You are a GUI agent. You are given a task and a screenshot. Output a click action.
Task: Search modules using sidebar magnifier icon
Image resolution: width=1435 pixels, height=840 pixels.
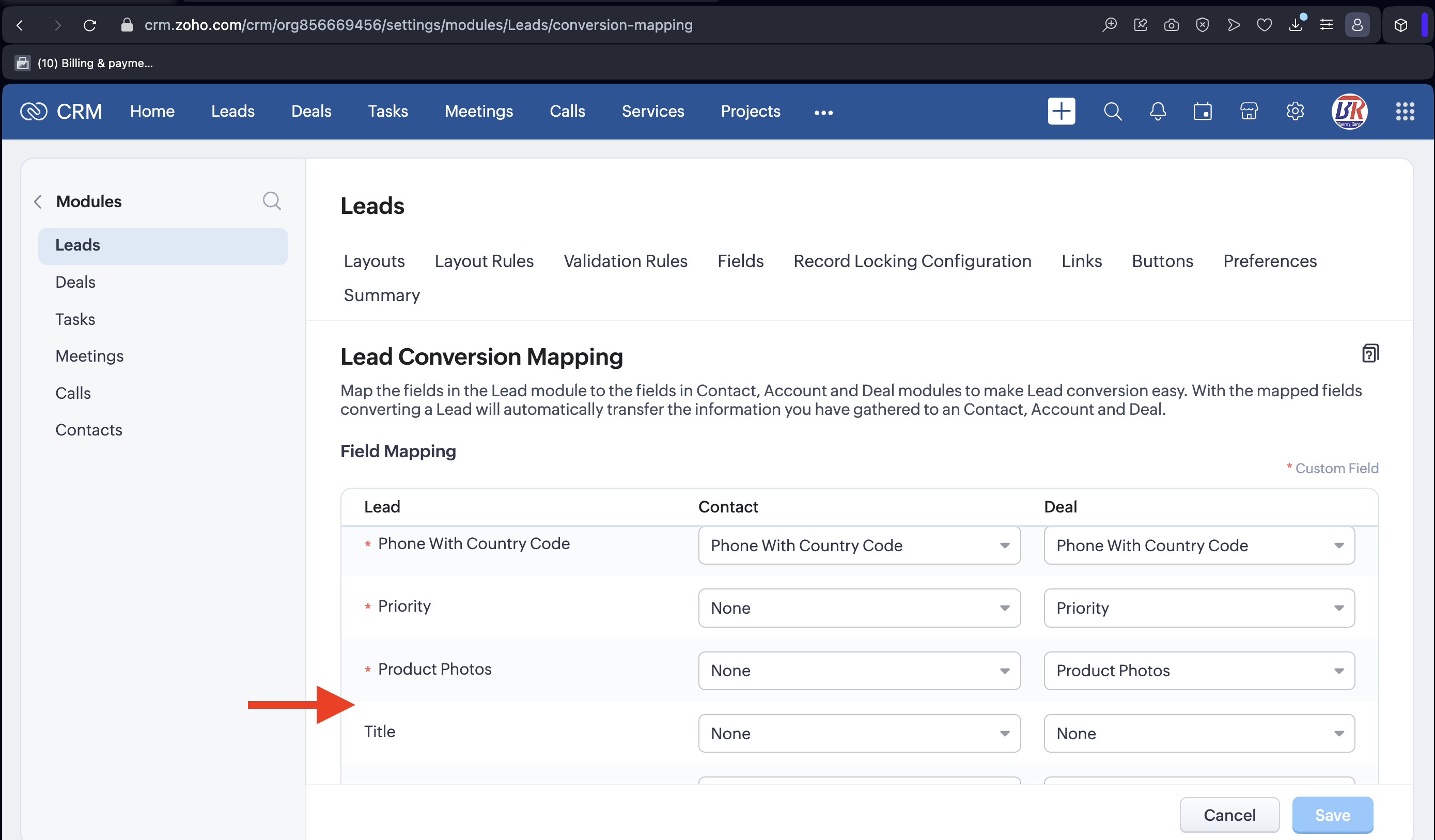pyautogui.click(x=272, y=201)
